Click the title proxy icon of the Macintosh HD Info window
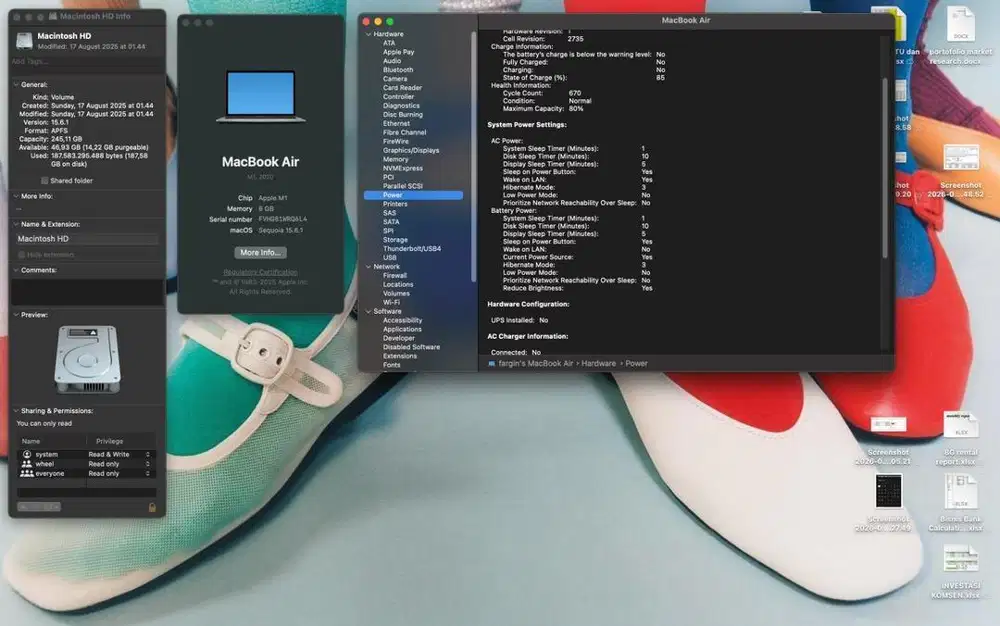1000x626 pixels. tap(53, 16)
